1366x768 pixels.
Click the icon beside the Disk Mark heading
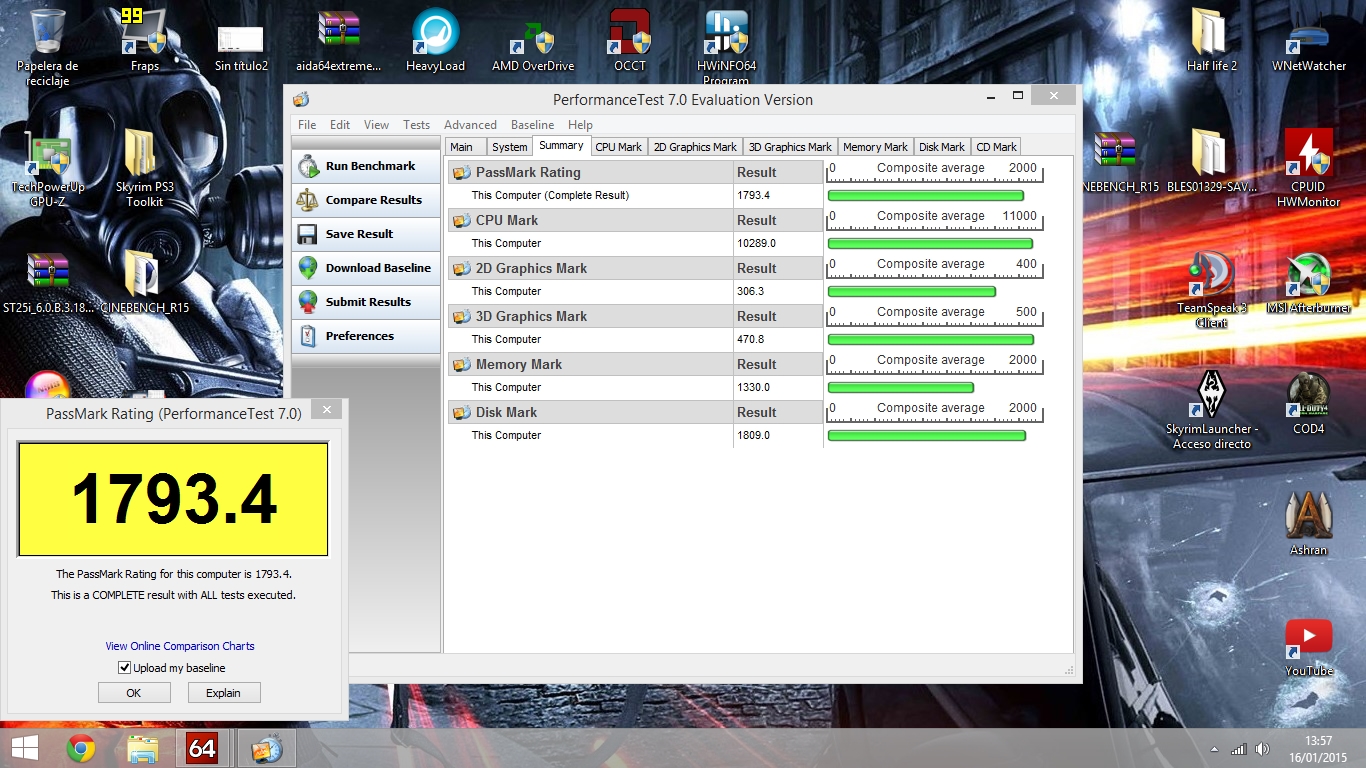pos(461,412)
